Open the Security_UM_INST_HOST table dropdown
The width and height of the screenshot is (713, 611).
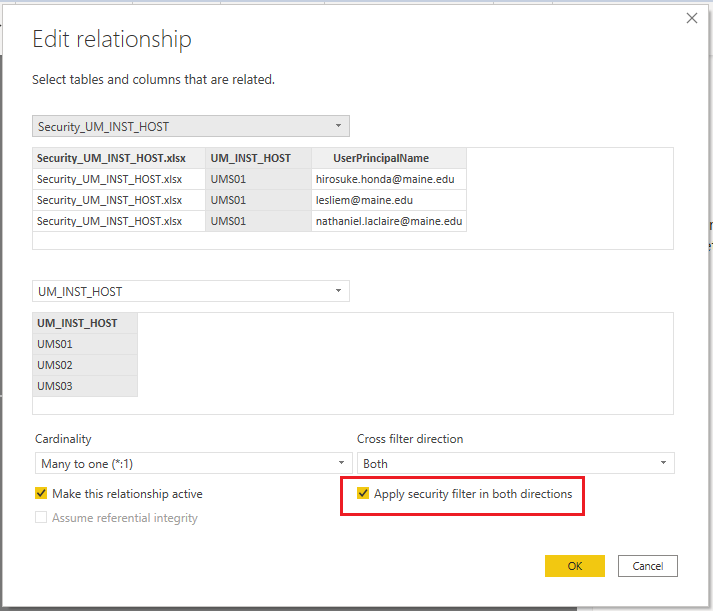(191, 126)
